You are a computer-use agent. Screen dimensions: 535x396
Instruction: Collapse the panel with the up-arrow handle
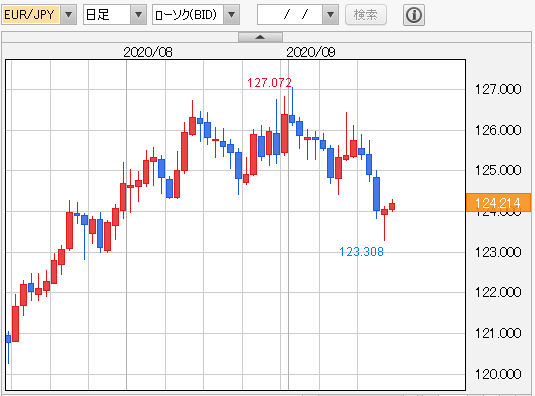click(260, 37)
